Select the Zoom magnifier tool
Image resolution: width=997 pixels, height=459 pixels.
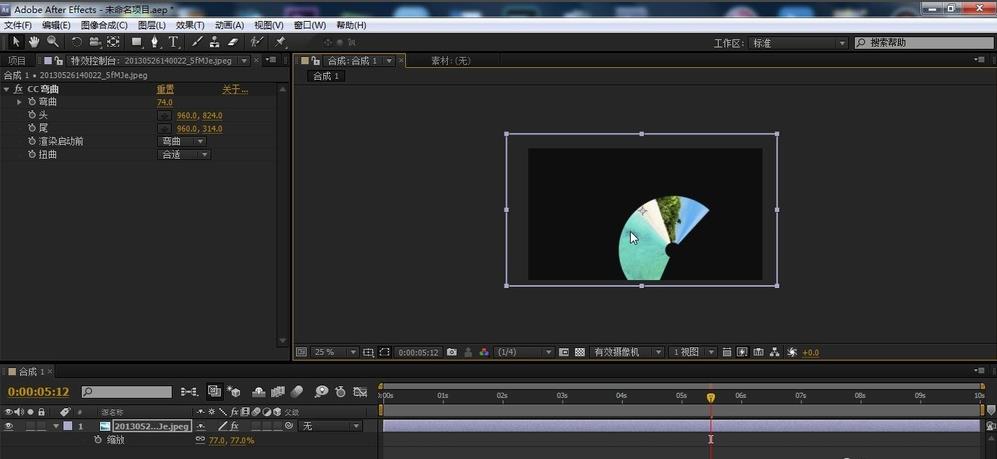pos(53,41)
